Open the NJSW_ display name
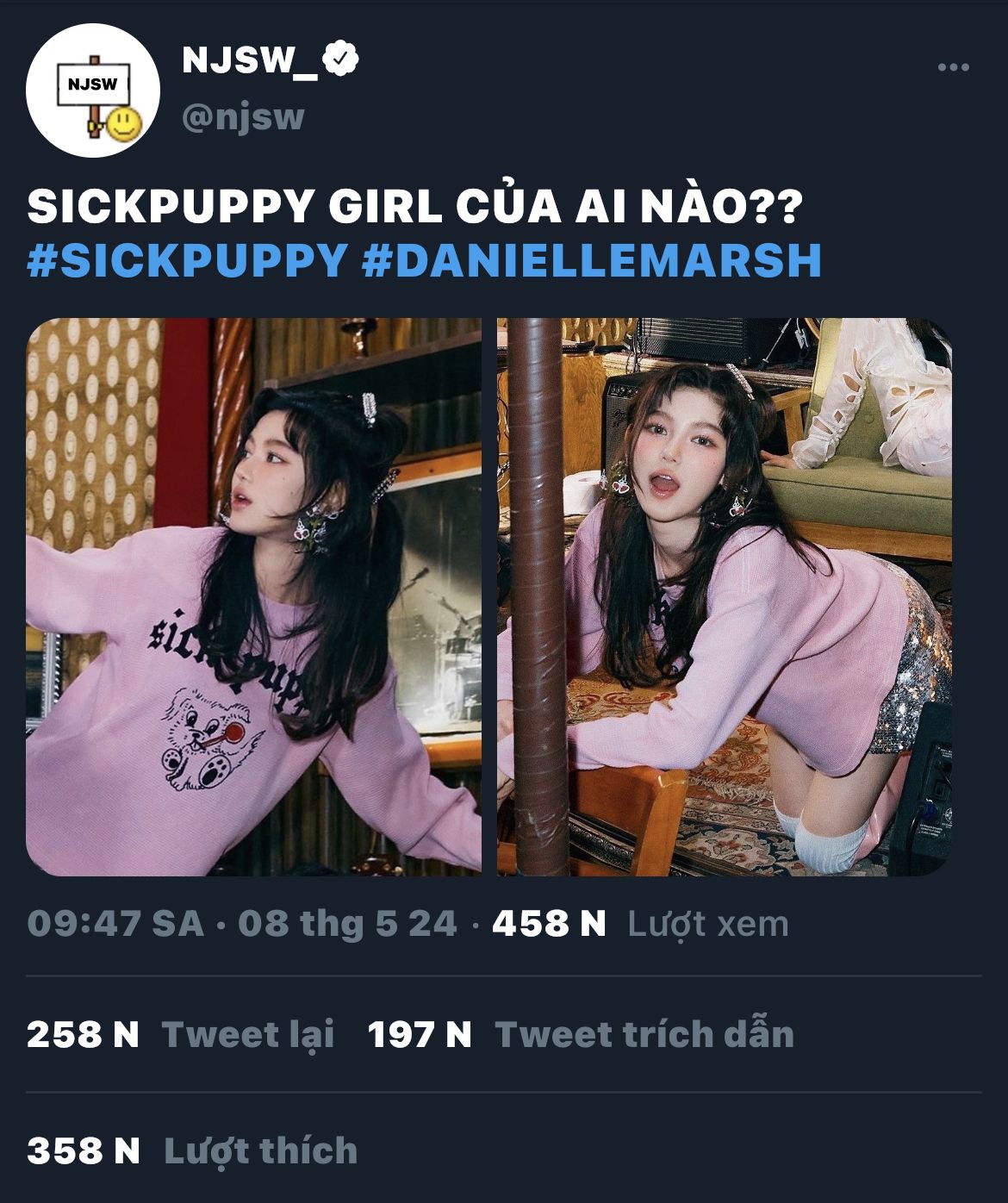Image resolution: width=1008 pixels, height=1203 pixels. pyautogui.click(x=249, y=60)
